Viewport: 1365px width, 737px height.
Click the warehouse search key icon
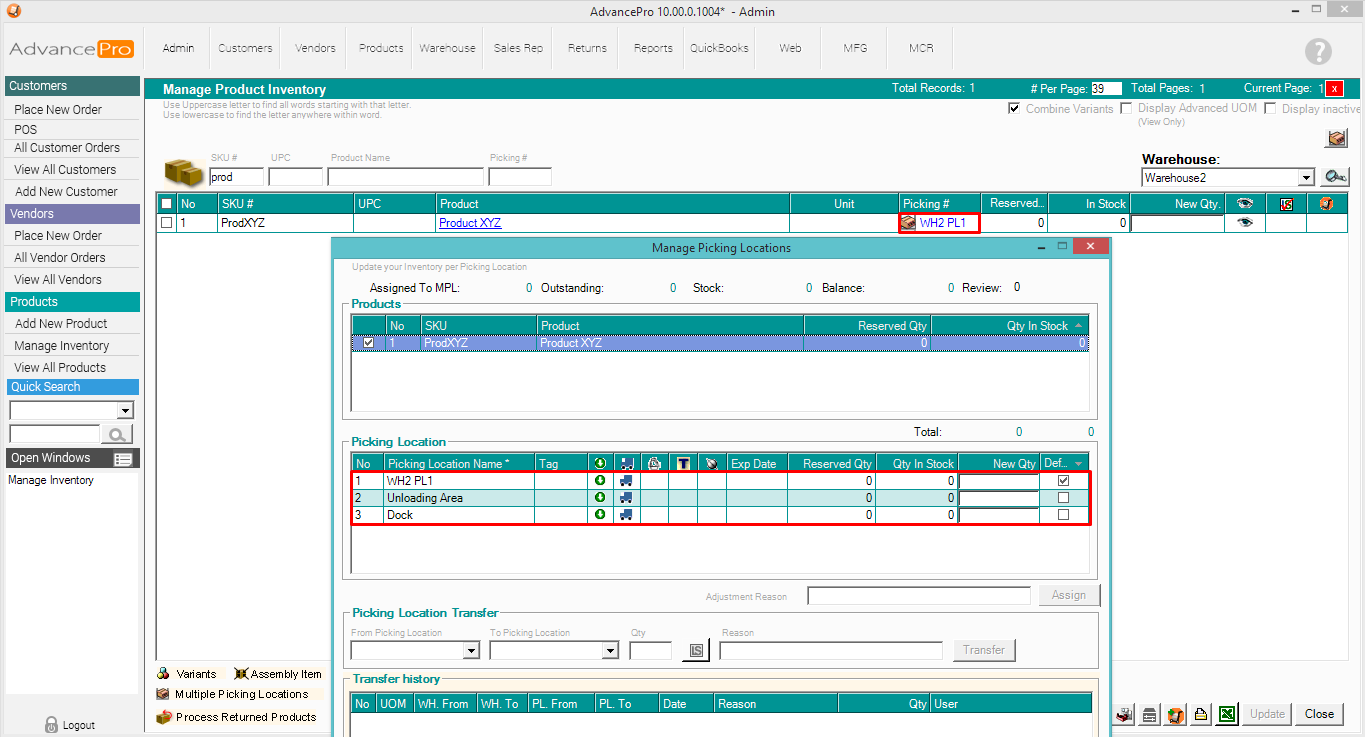[1335, 177]
